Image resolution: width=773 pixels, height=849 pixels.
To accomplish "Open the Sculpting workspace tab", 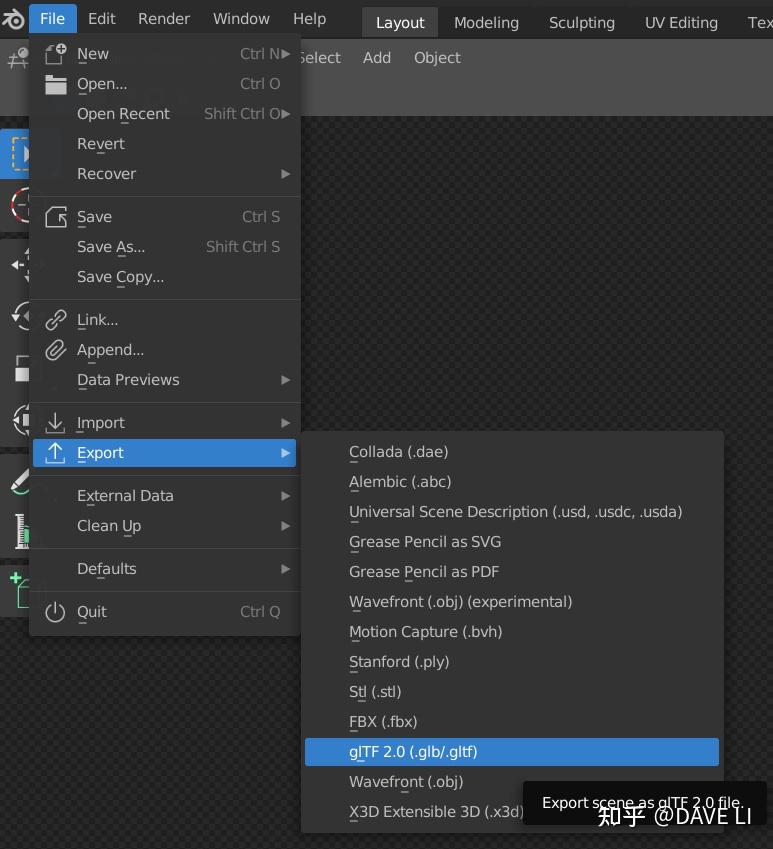I will pos(581,22).
